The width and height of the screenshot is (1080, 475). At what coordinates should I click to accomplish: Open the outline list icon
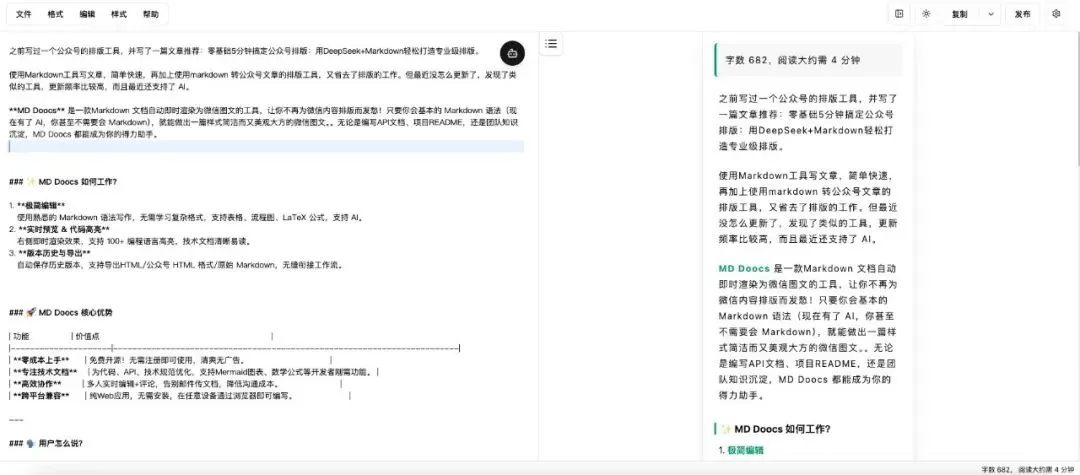coord(551,43)
